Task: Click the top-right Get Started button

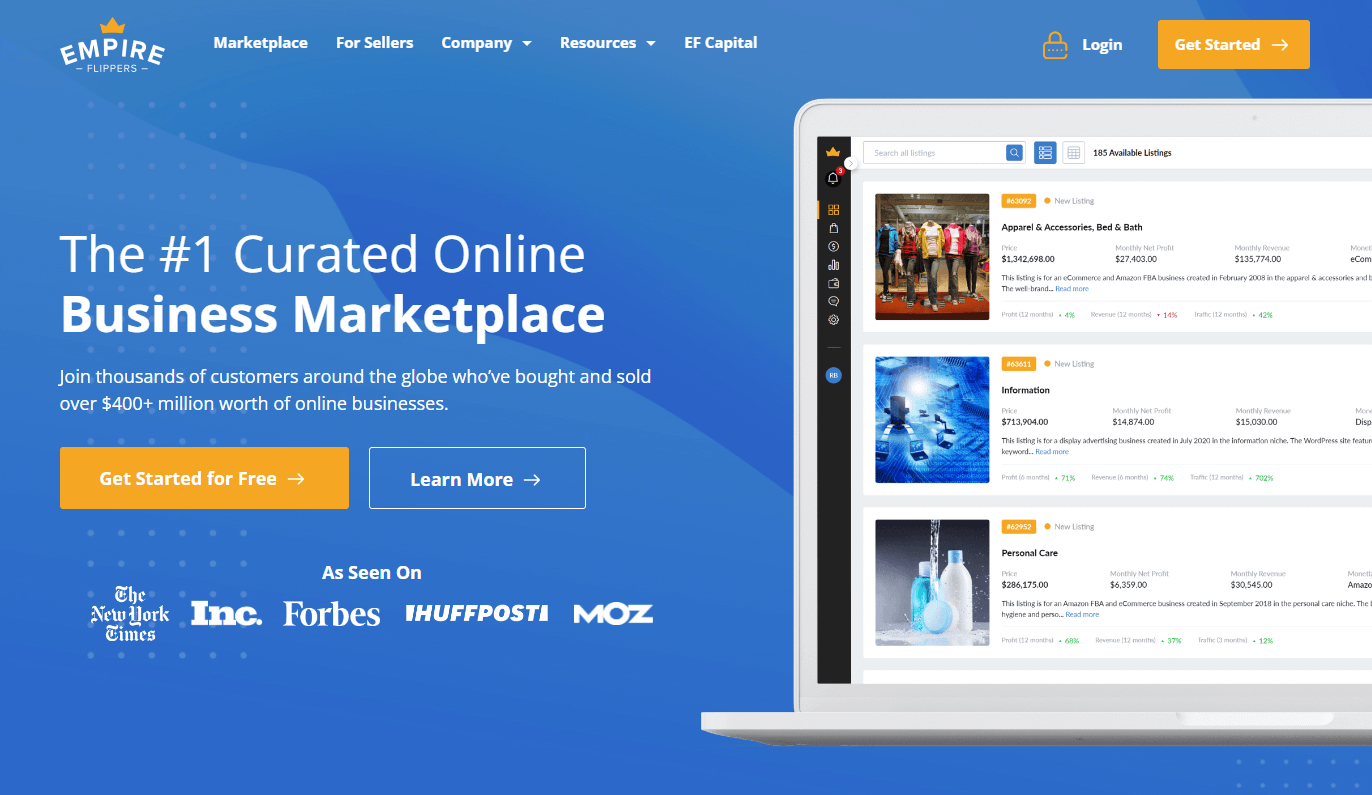Action: 1233,45
